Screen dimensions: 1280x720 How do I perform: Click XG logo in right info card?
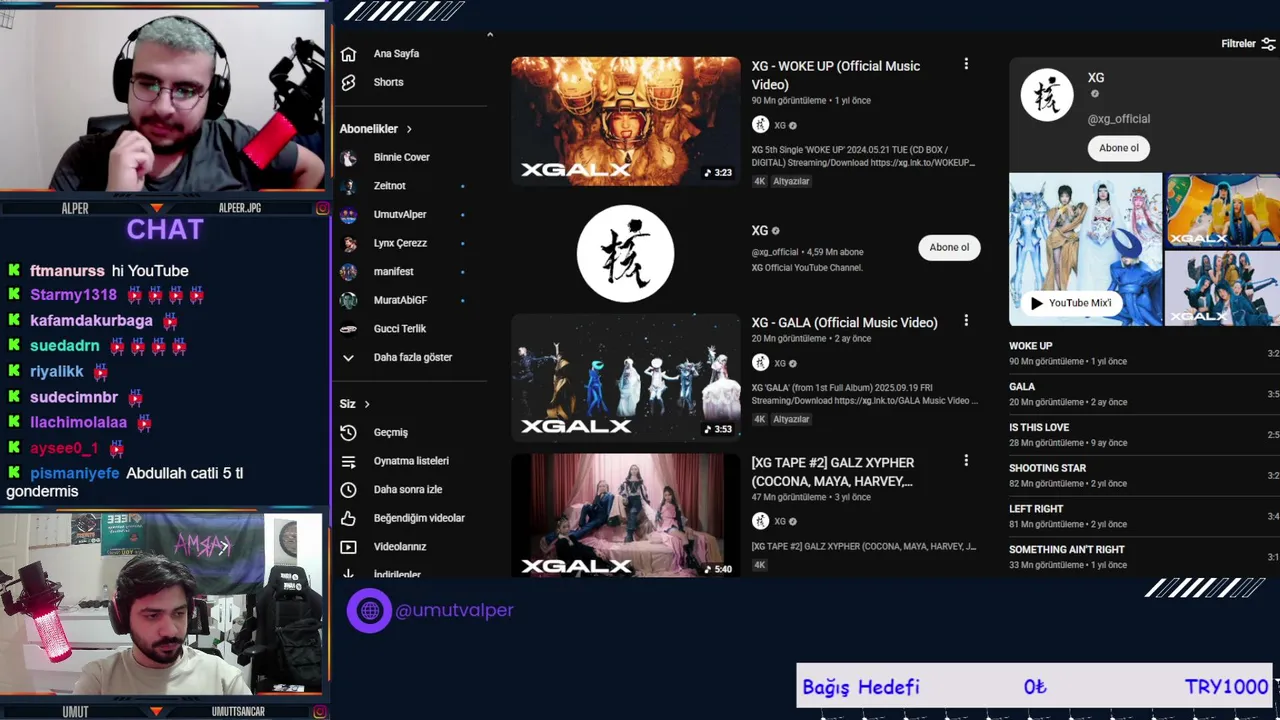click(x=1047, y=95)
